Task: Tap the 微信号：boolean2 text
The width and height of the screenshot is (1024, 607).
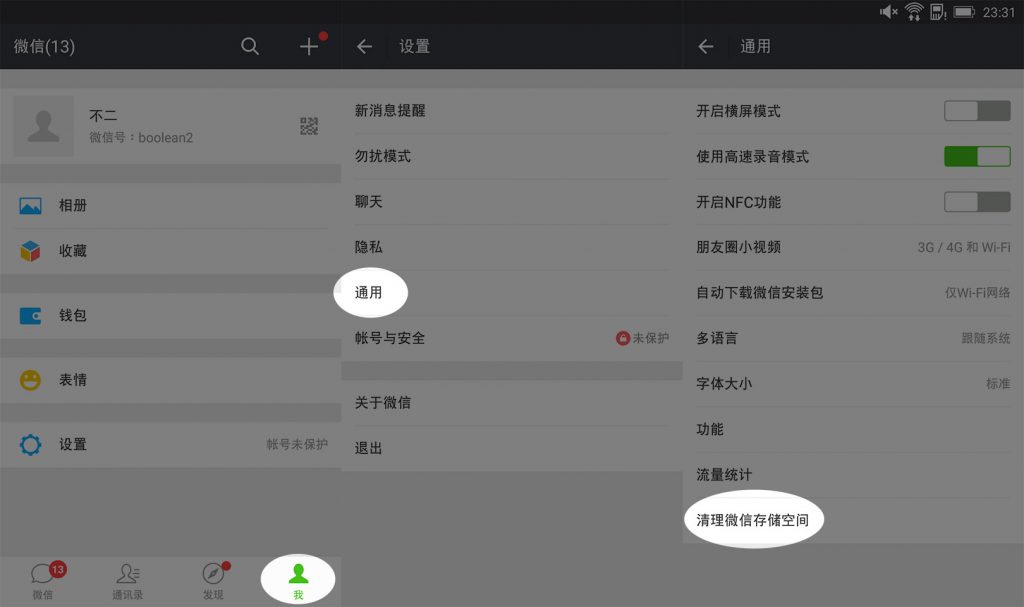Action: [141, 137]
